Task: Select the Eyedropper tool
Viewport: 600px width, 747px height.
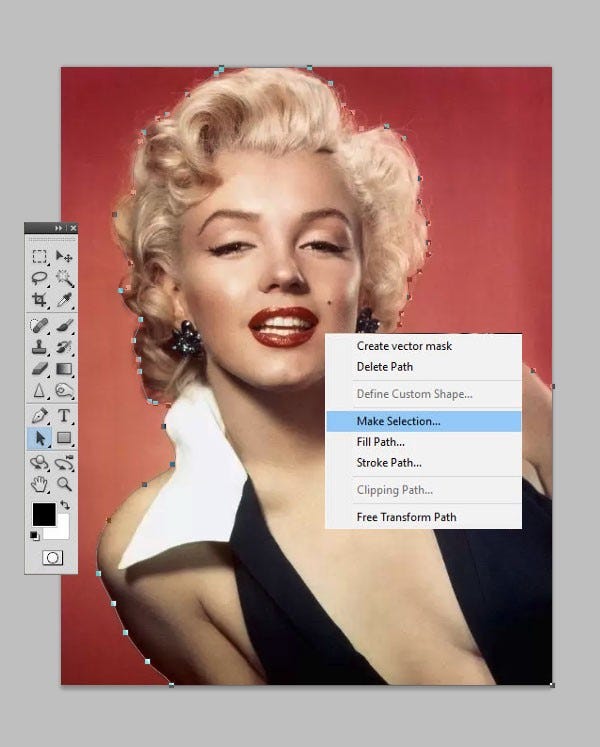Action: [64, 300]
